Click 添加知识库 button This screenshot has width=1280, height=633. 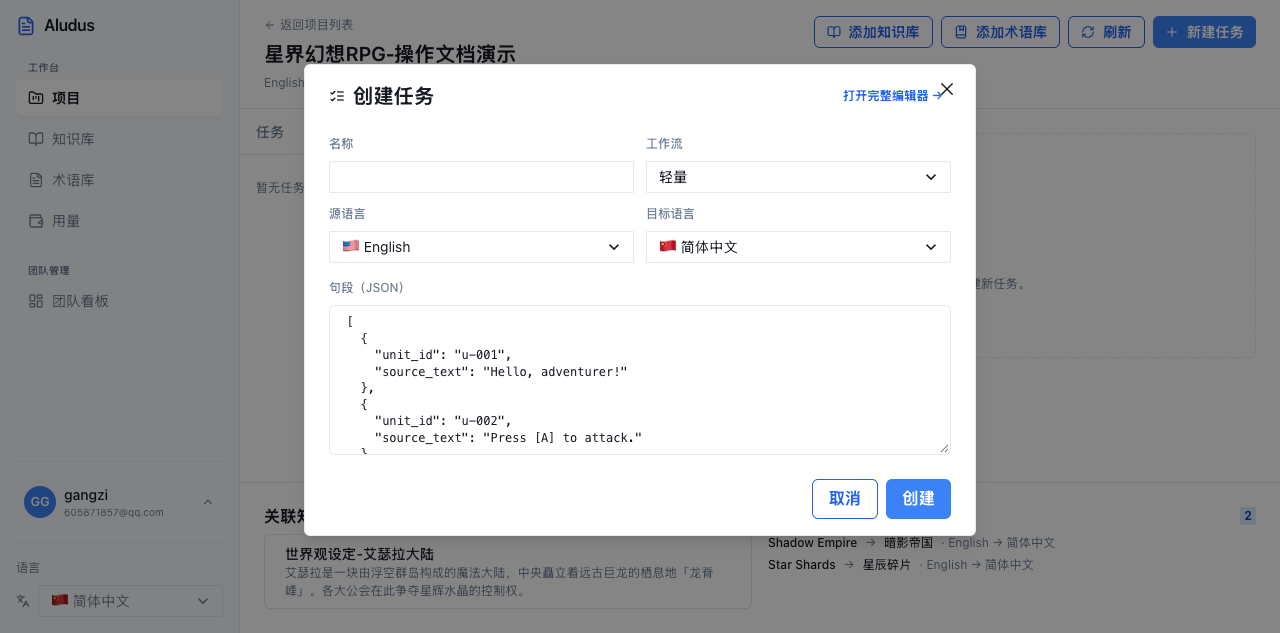873,32
